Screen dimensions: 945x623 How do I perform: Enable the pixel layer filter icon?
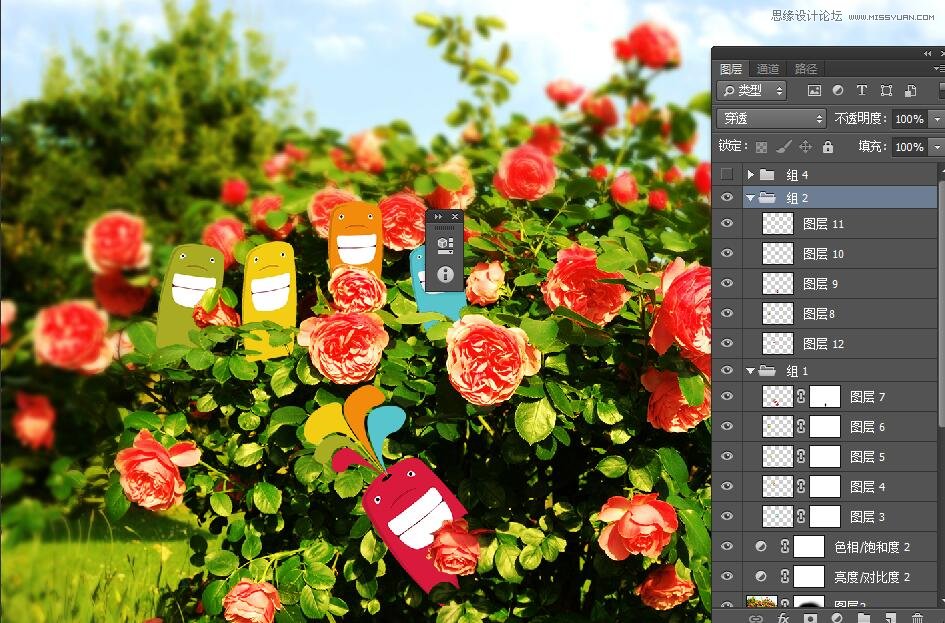pos(814,90)
